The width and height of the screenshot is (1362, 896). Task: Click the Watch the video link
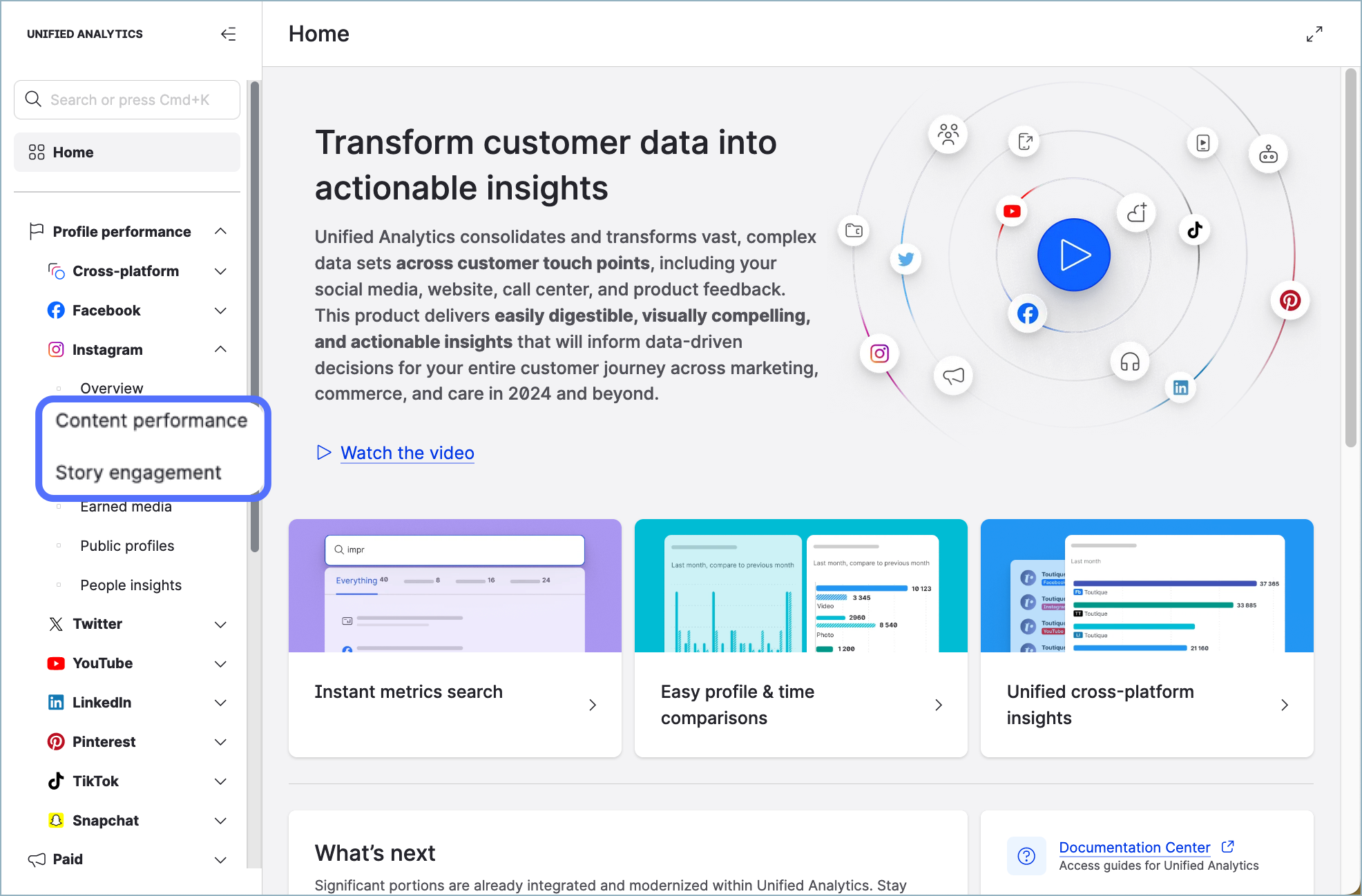(x=407, y=452)
